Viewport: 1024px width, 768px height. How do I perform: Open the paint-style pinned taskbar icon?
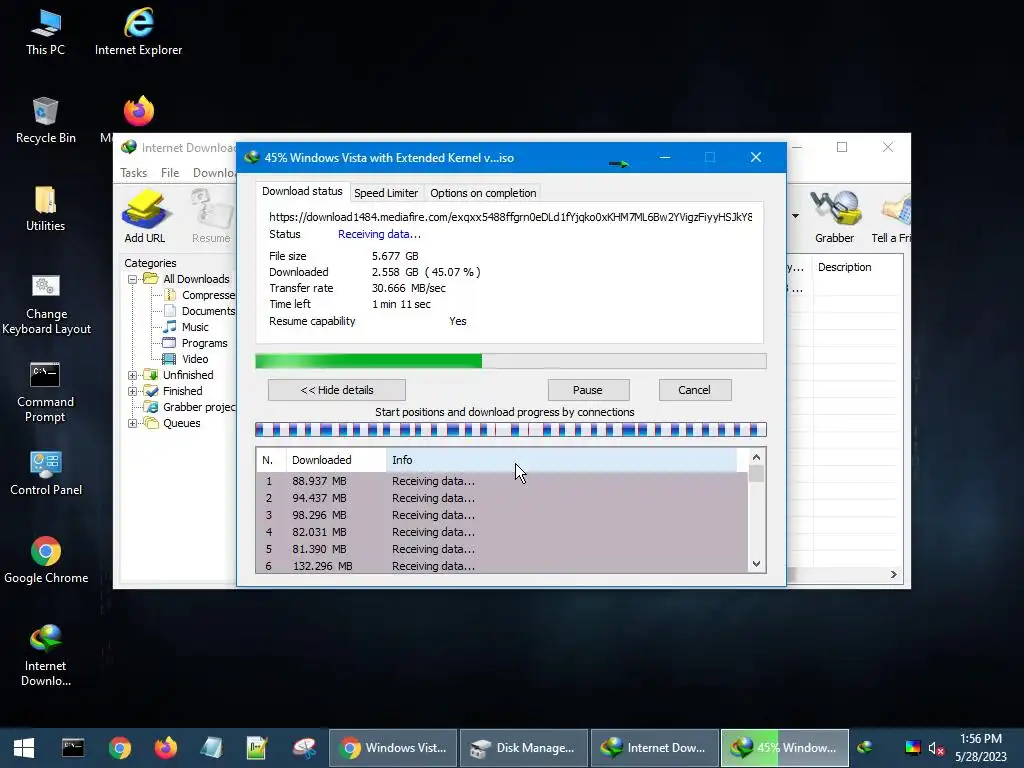click(304, 748)
